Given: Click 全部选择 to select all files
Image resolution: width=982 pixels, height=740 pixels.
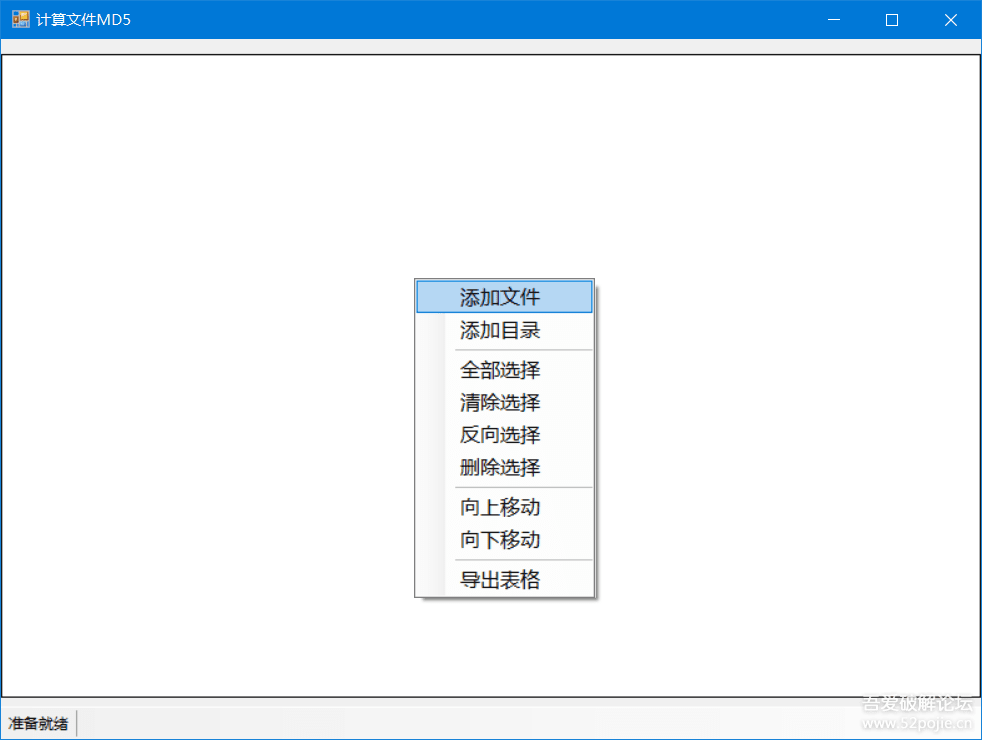Looking at the screenshot, I should 500,370.
